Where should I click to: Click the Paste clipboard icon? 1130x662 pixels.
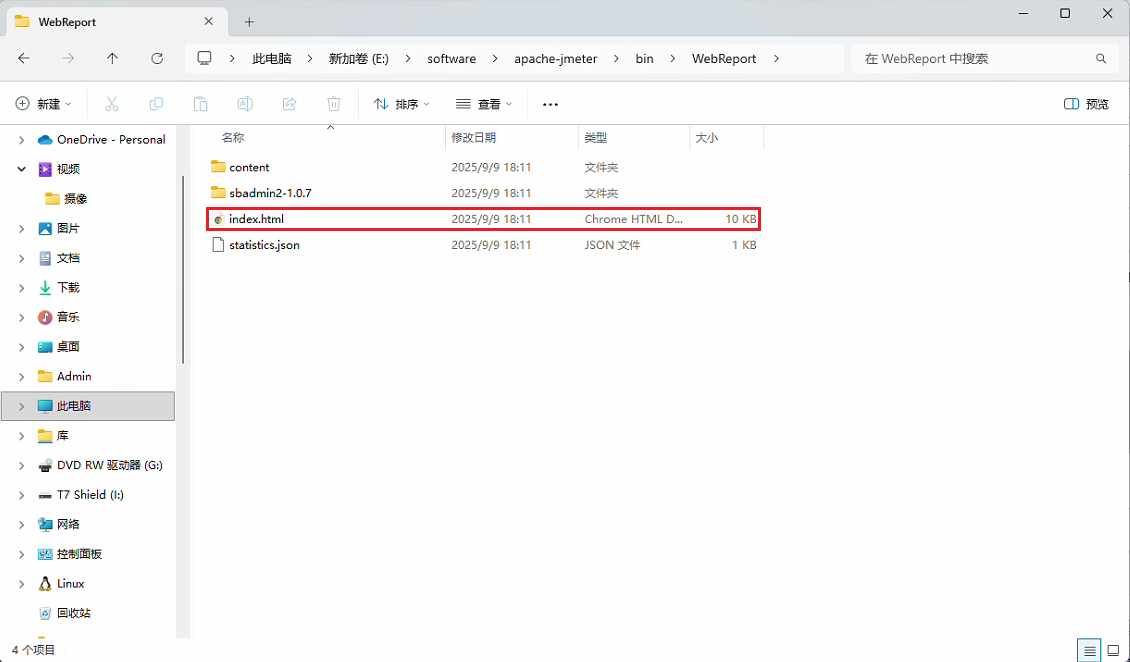[x=200, y=104]
